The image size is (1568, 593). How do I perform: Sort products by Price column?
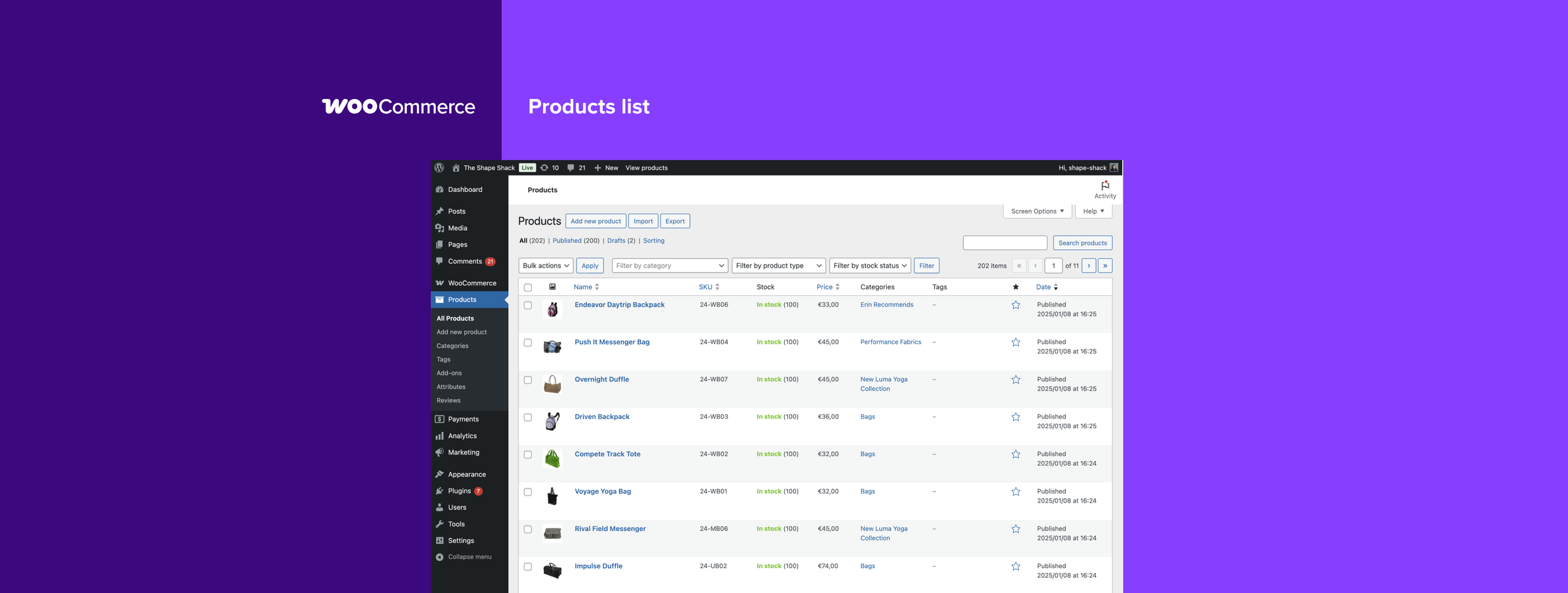[828, 287]
